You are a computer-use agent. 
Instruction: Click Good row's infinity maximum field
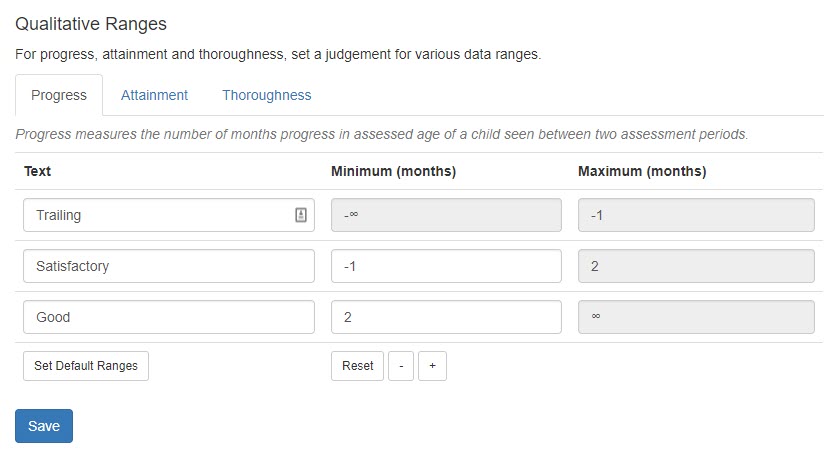[696, 317]
